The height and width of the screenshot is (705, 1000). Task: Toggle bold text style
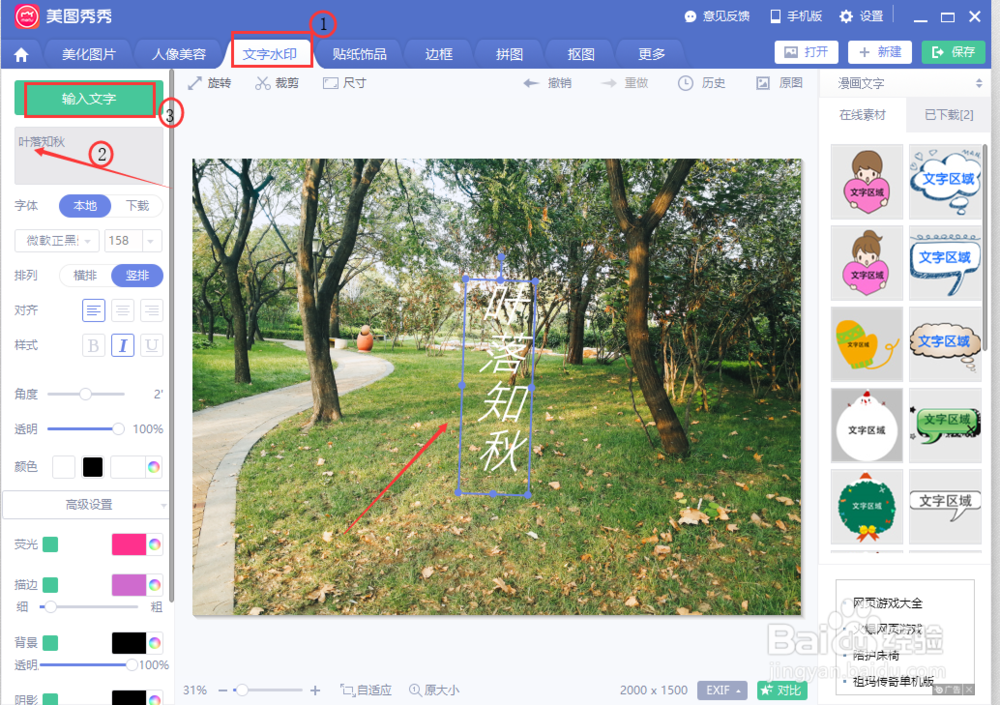pos(93,345)
